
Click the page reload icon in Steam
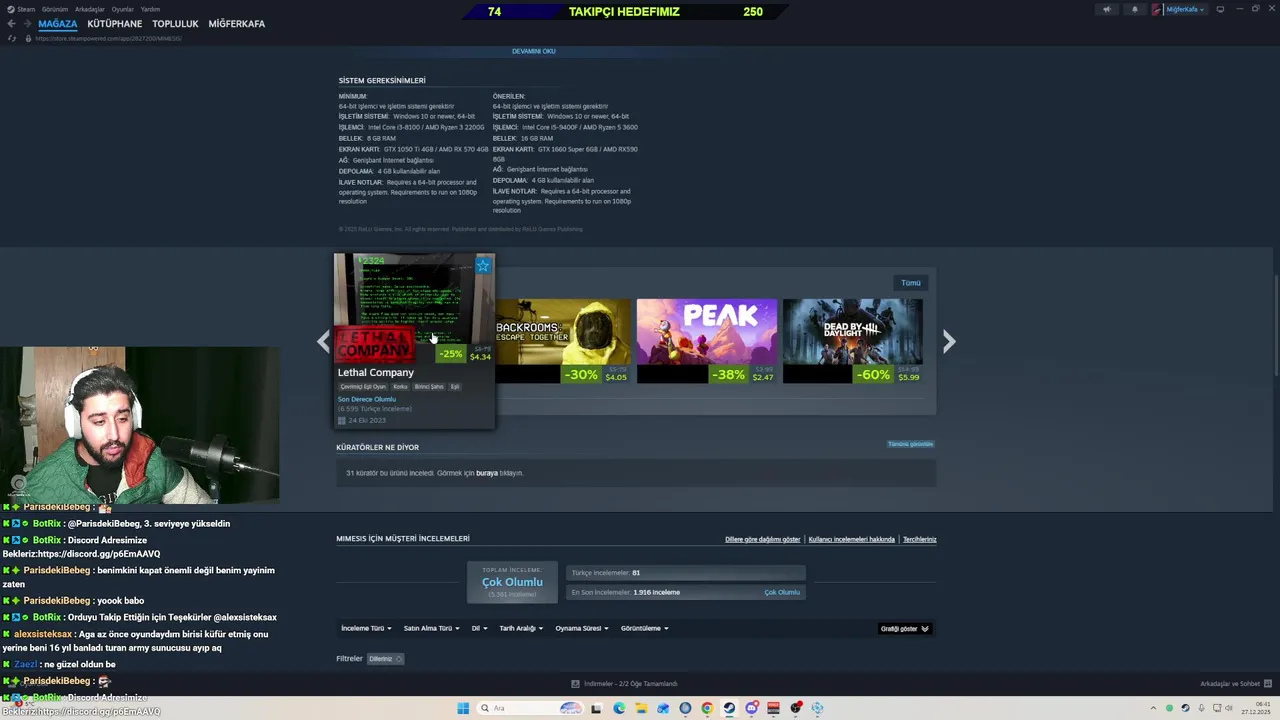pyautogui.click(x=12, y=38)
